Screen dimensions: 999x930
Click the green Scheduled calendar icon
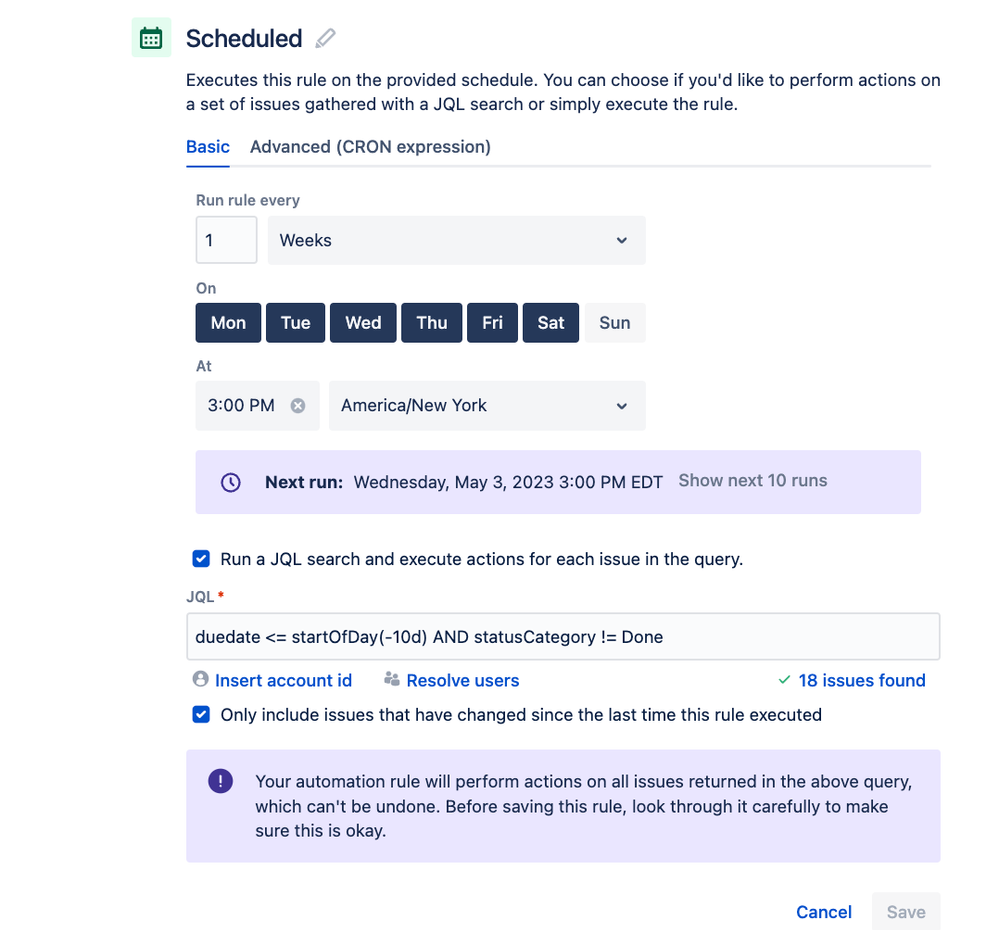point(150,37)
